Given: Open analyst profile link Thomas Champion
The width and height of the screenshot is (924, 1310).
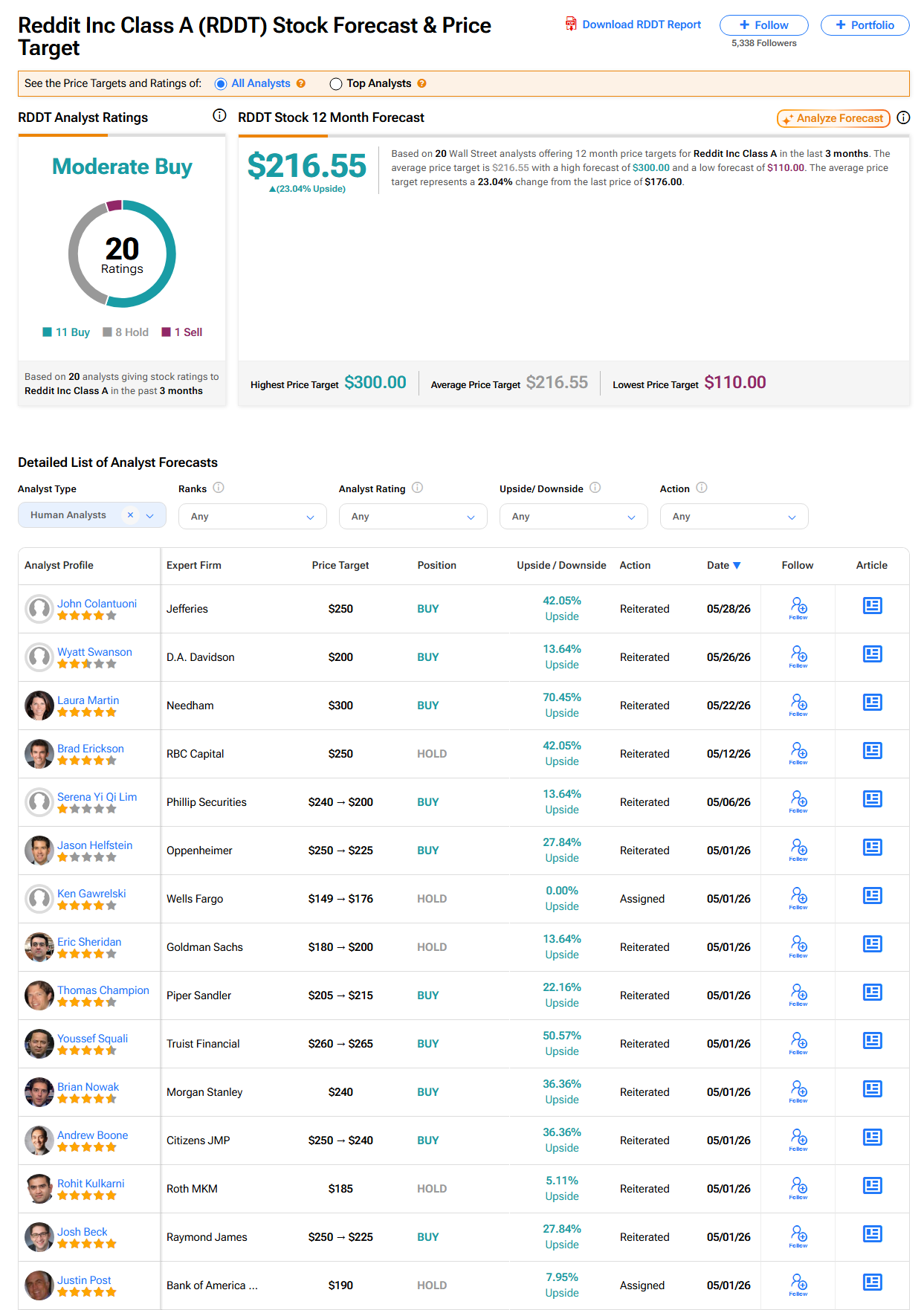Looking at the screenshot, I should (x=103, y=990).
